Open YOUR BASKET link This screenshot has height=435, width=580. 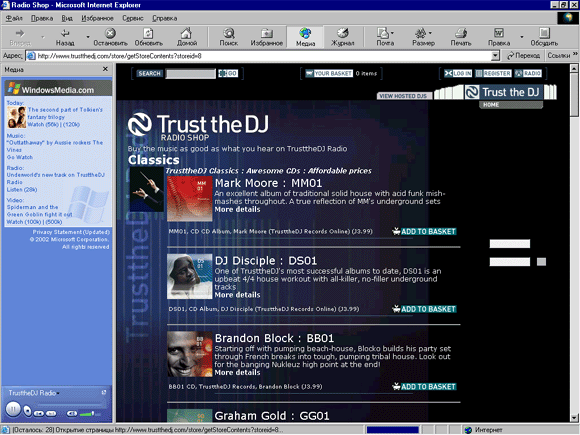coord(329,74)
